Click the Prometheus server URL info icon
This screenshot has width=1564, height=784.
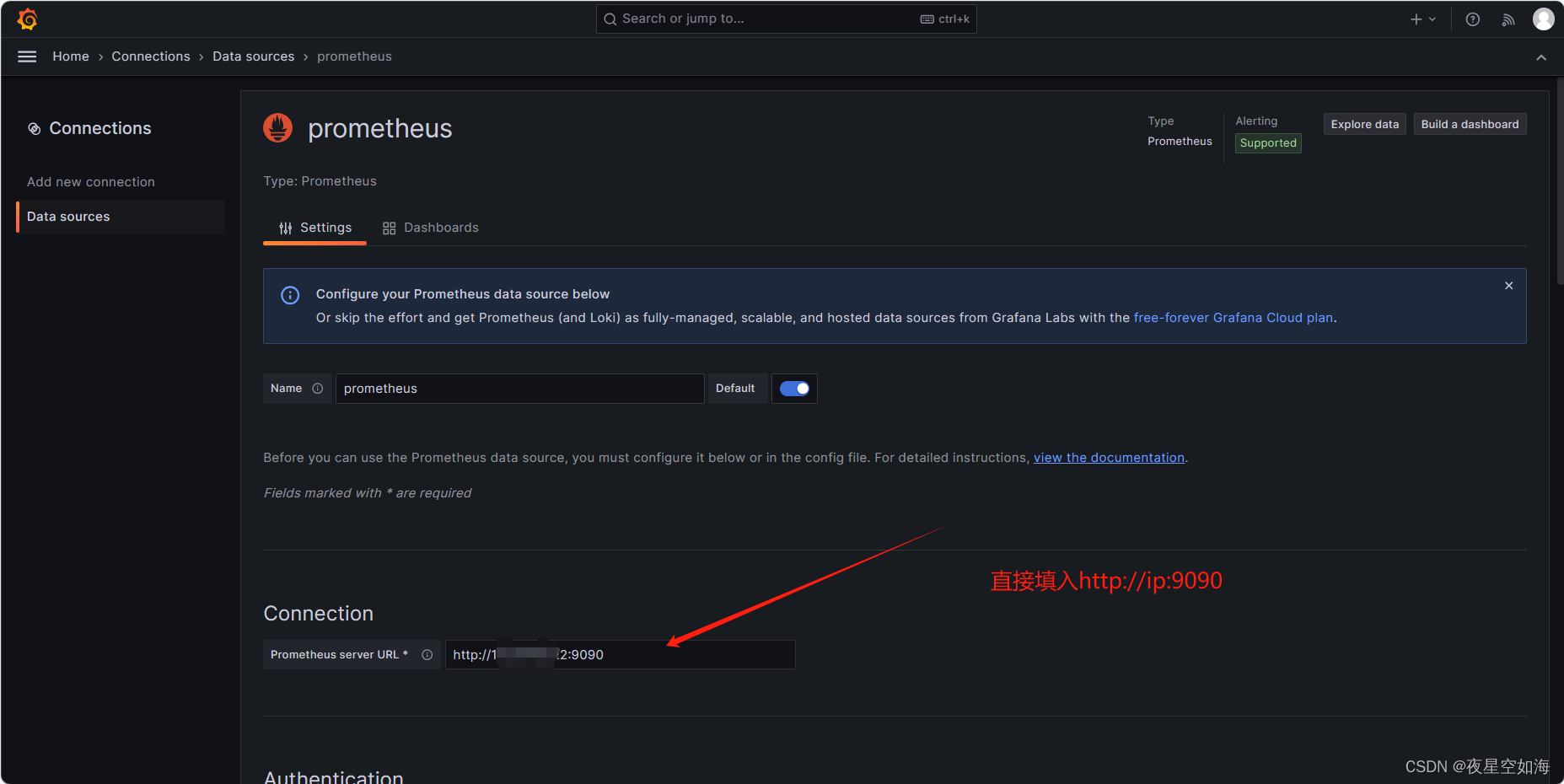click(427, 655)
